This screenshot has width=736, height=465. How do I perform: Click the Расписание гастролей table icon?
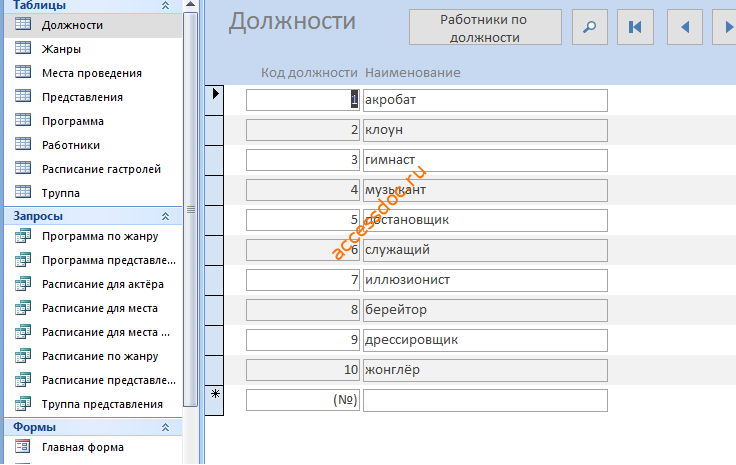coord(23,168)
